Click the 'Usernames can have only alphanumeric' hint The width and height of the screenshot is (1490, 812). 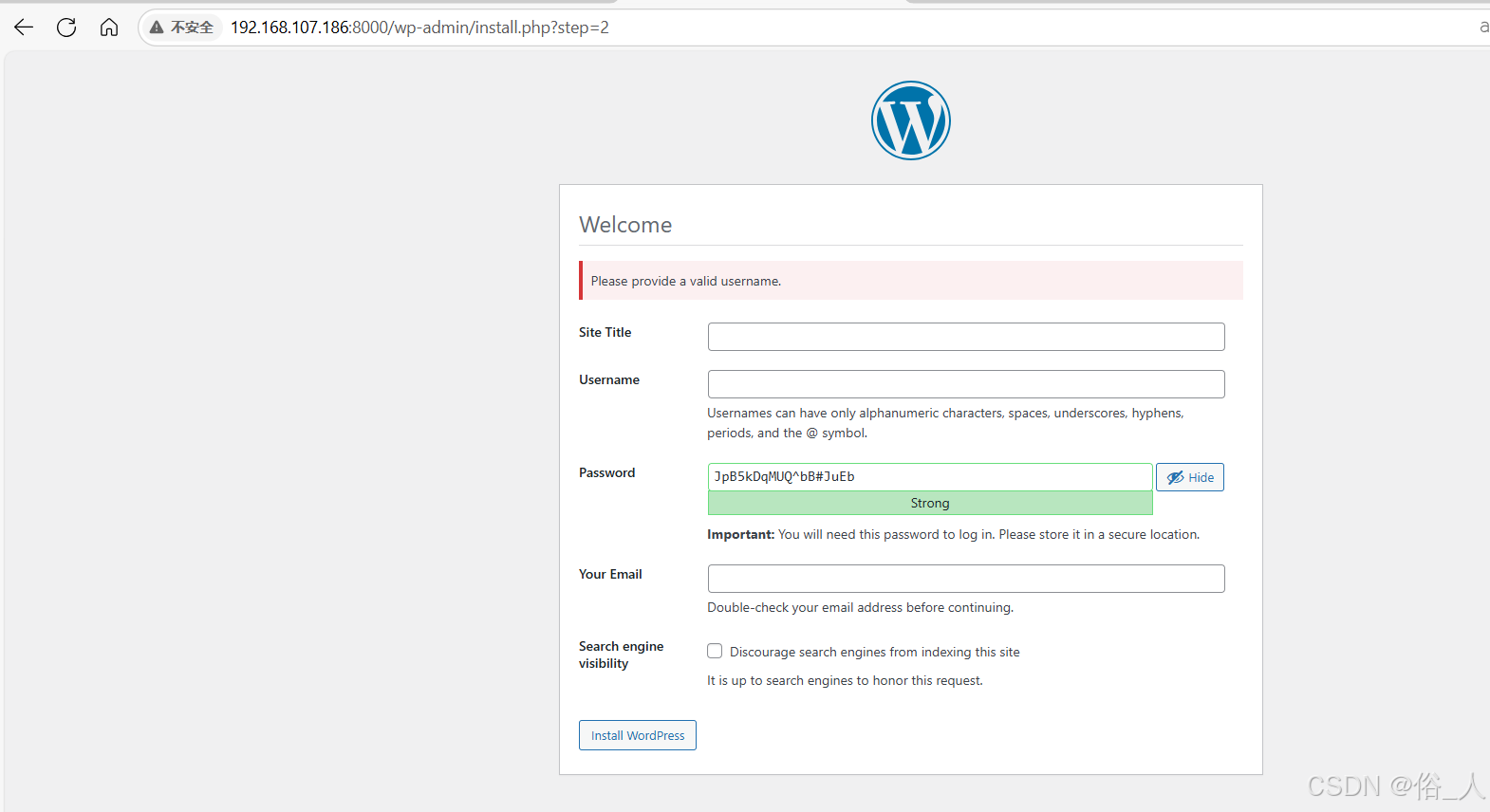click(945, 423)
